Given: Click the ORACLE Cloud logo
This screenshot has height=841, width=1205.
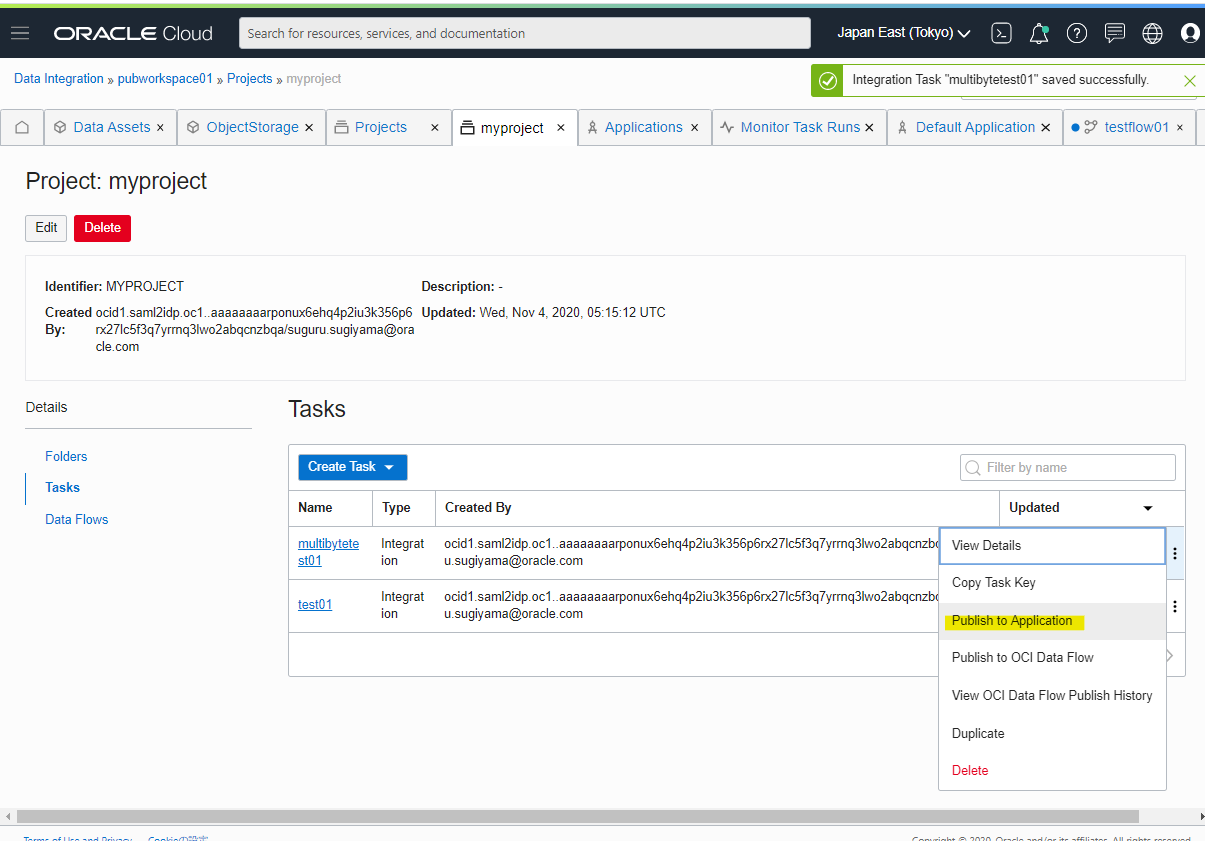Looking at the screenshot, I should 133,33.
